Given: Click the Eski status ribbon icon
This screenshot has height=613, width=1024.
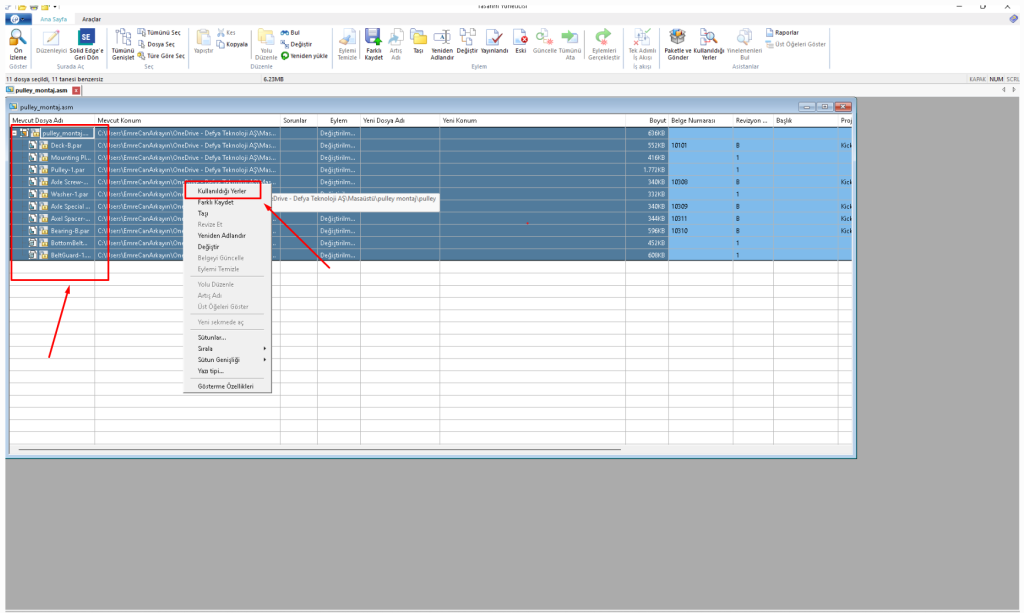Looking at the screenshot, I should 520,38.
